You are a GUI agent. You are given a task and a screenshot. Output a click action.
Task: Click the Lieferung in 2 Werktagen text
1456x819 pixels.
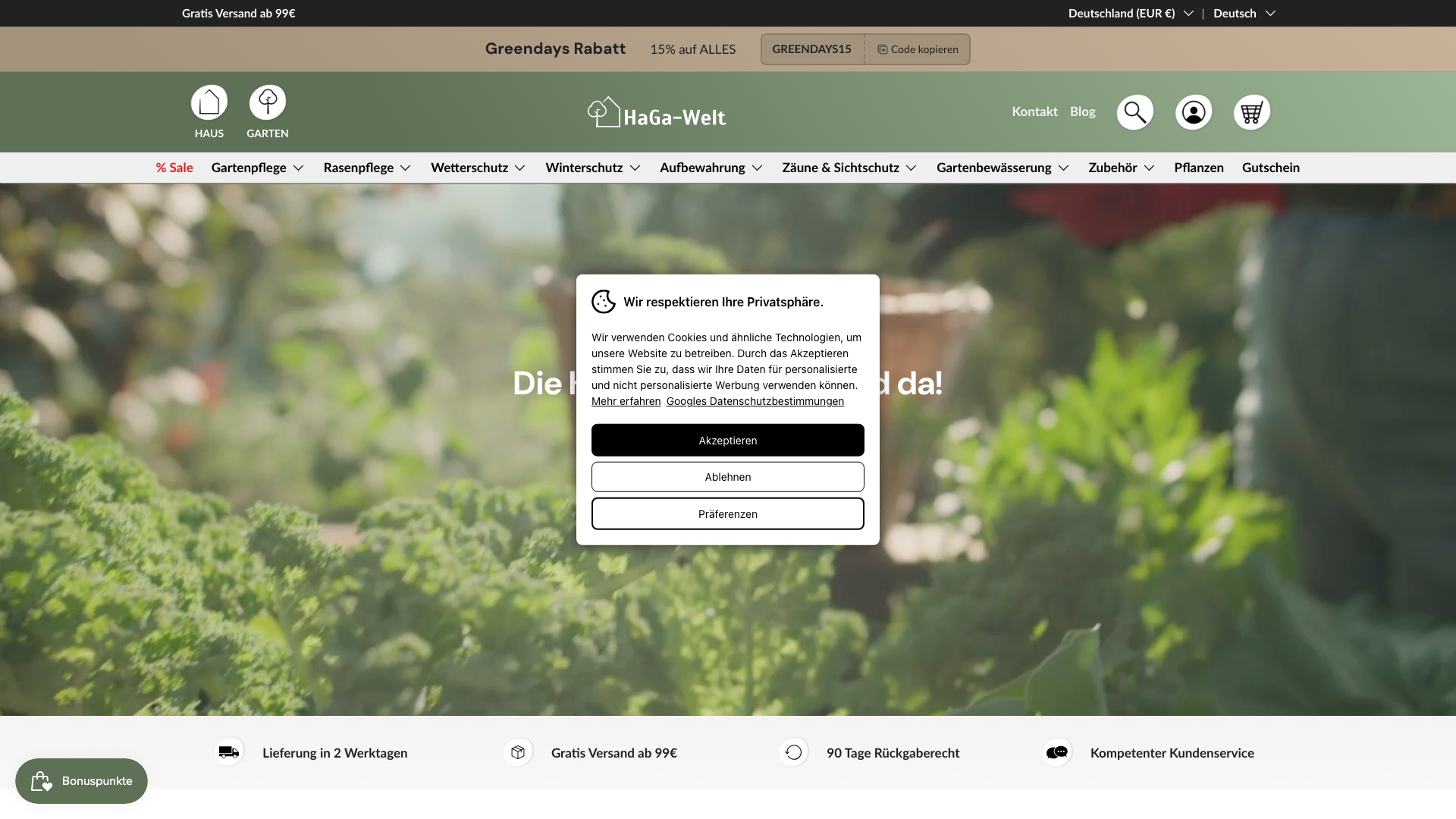point(335,753)
